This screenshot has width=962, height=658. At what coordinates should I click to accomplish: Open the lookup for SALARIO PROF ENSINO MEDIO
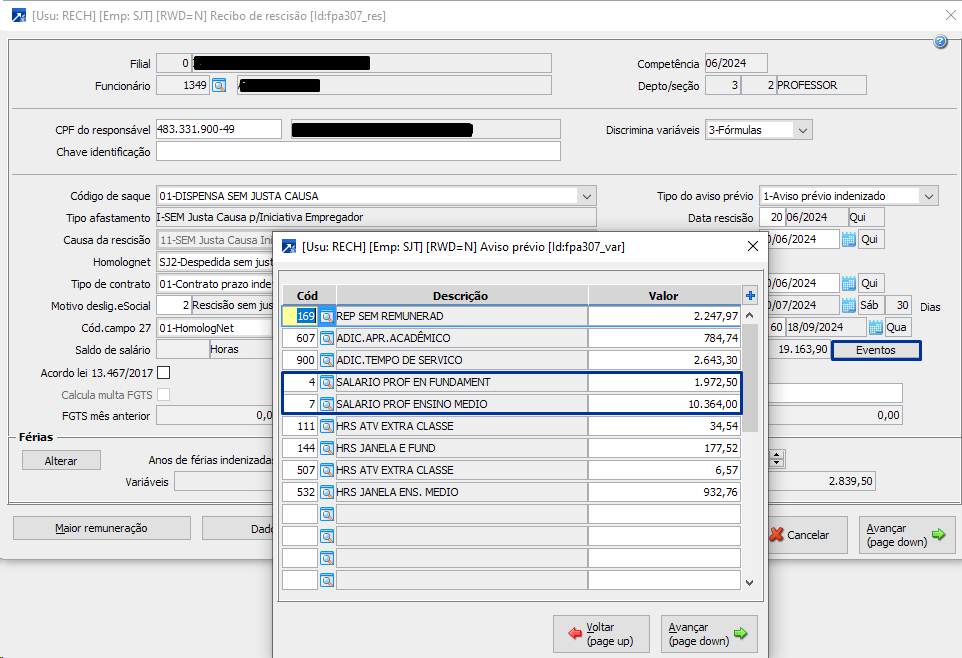point(326,404)
